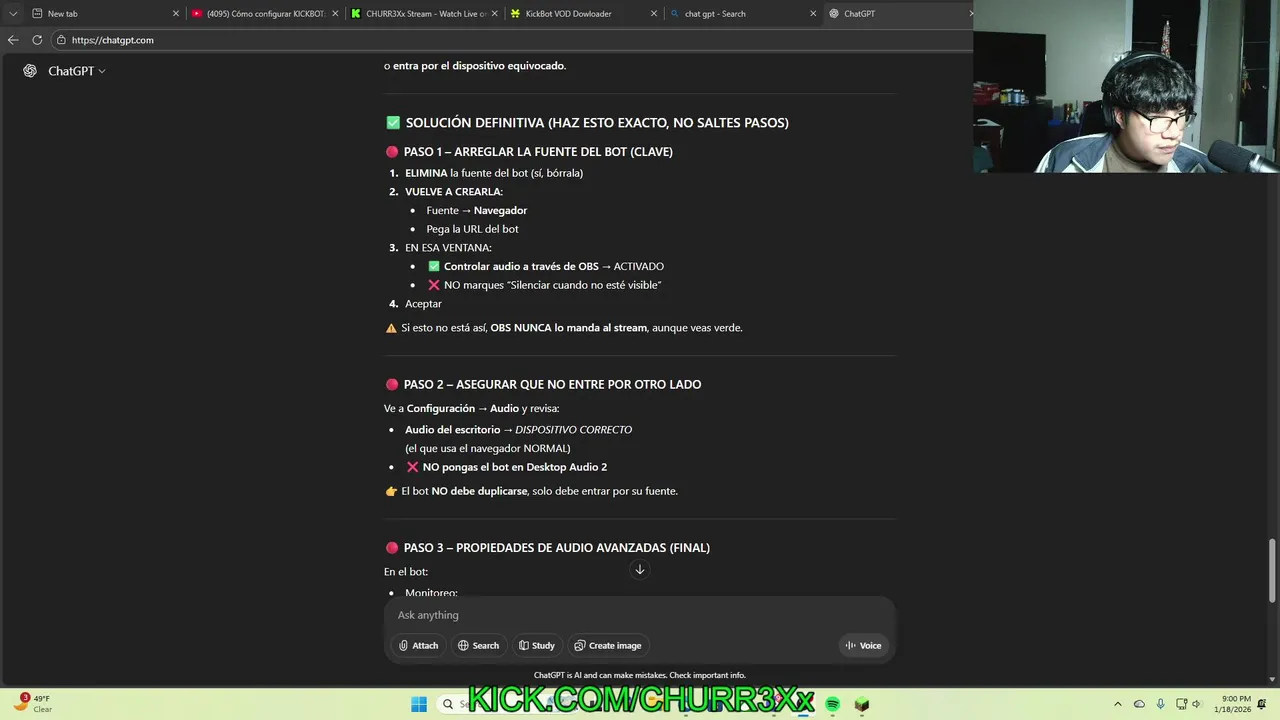Click the bullet "Audio del escritorio → DISPOSITIVO CORRECTO"
This screenshot has width=1280, height=720.
click(518, 430)
